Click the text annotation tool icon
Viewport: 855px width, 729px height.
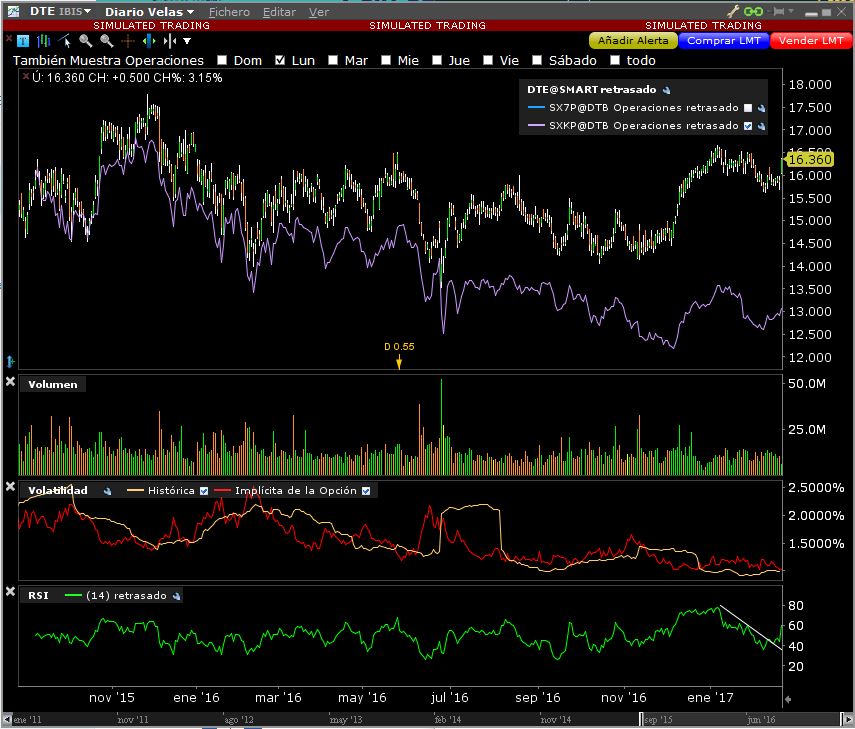(x=23, y=41)
